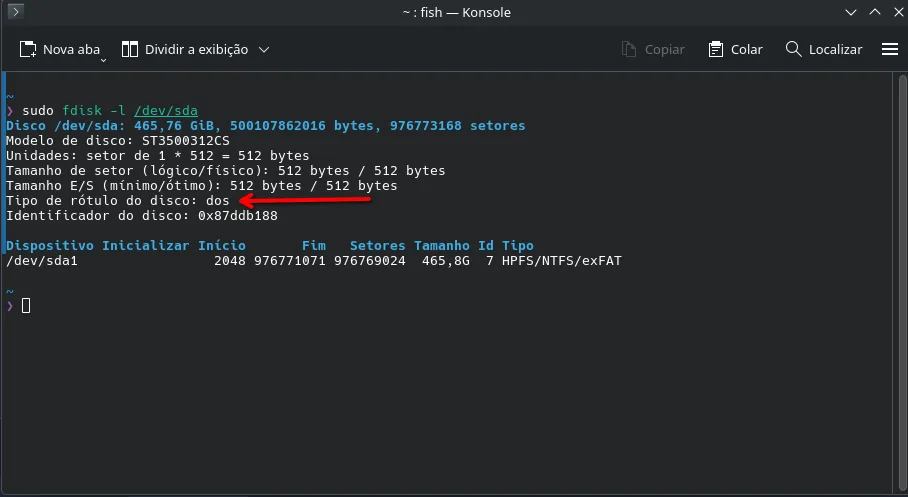Open search with Localizar
Image resolution: width=908 pixels, height=497 pixels.
point(824,50)
